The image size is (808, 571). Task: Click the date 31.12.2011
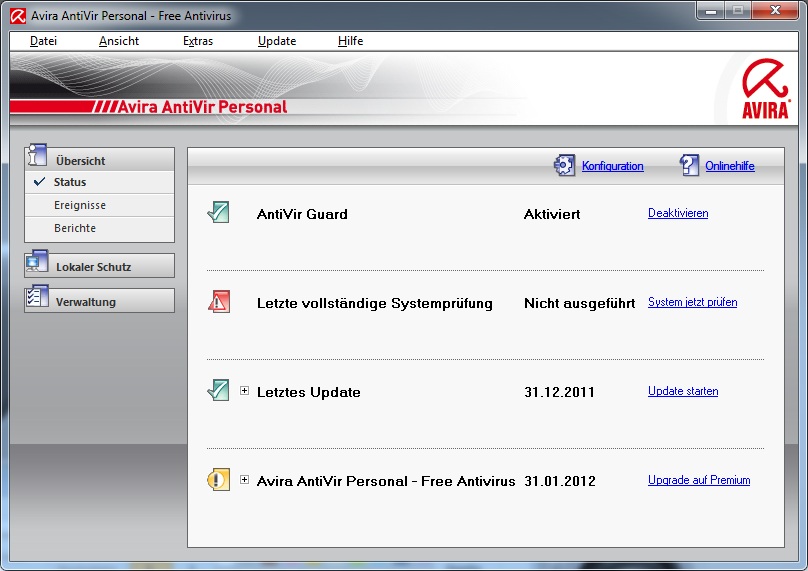[559, 392]
